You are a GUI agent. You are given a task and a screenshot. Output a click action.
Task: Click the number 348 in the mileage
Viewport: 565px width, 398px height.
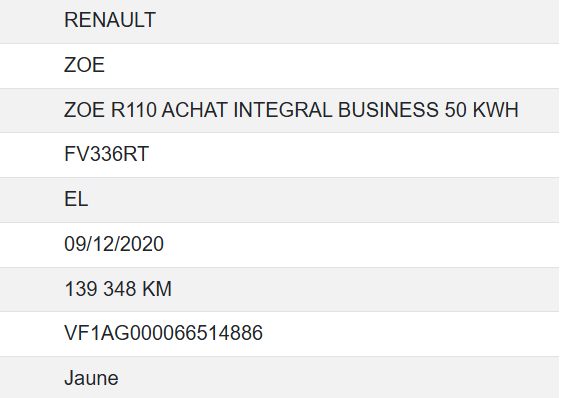pos(120,289)
